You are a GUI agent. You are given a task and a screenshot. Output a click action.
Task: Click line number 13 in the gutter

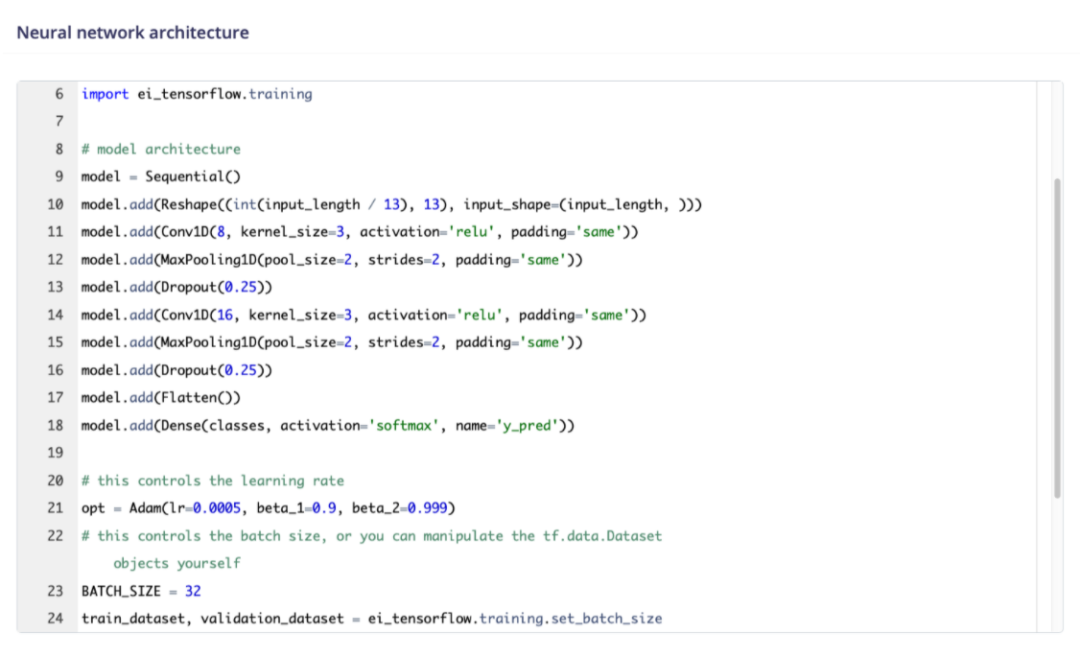pos(55,287)
